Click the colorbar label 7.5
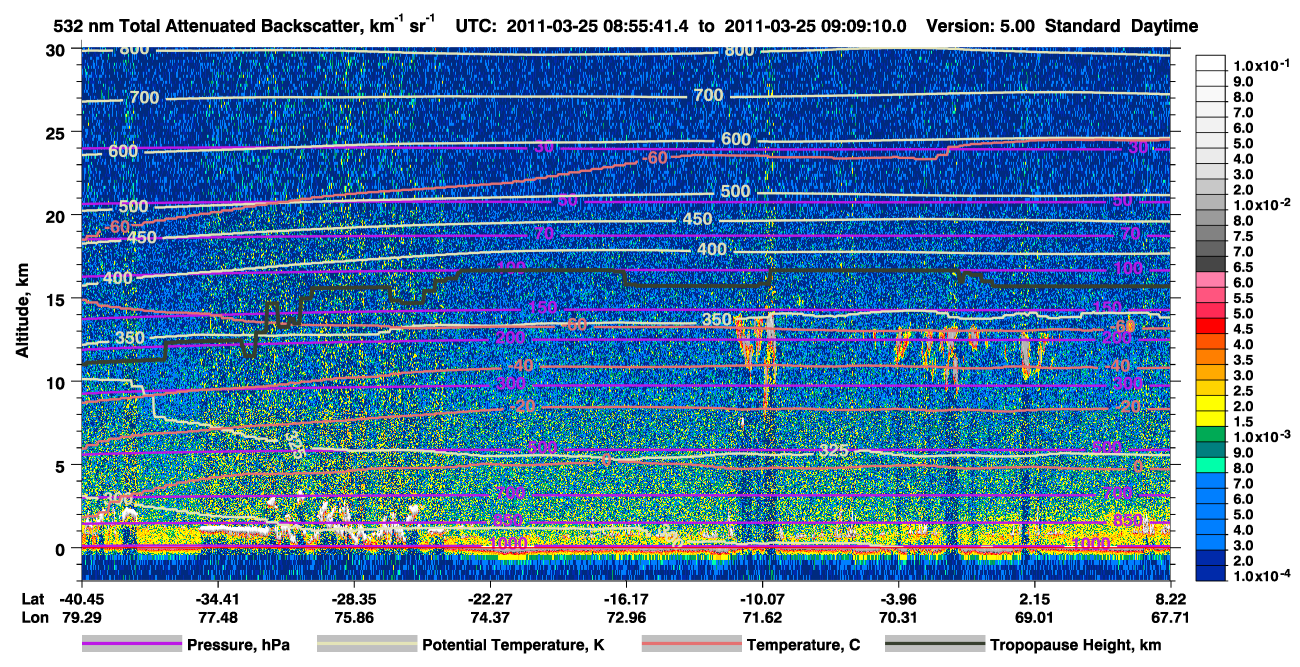The height and width of the screenshot is (667, 1300). click(1242, 236)
